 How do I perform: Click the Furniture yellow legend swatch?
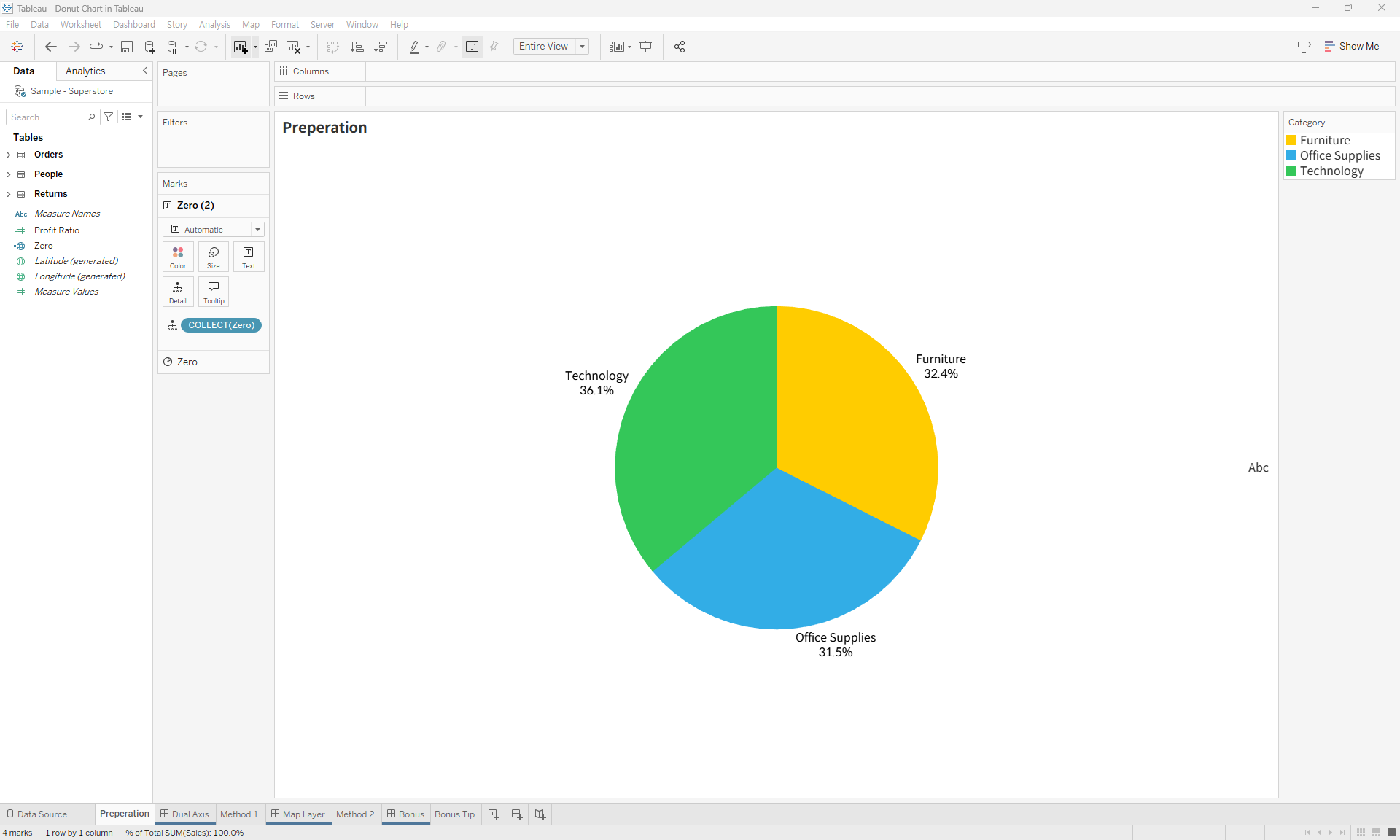point(1291,140)
